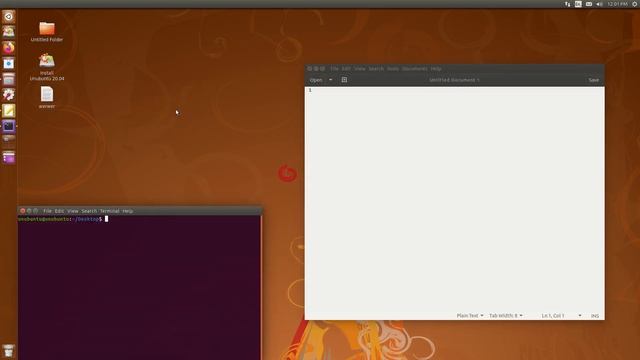Open the terminal File menu

47,211
